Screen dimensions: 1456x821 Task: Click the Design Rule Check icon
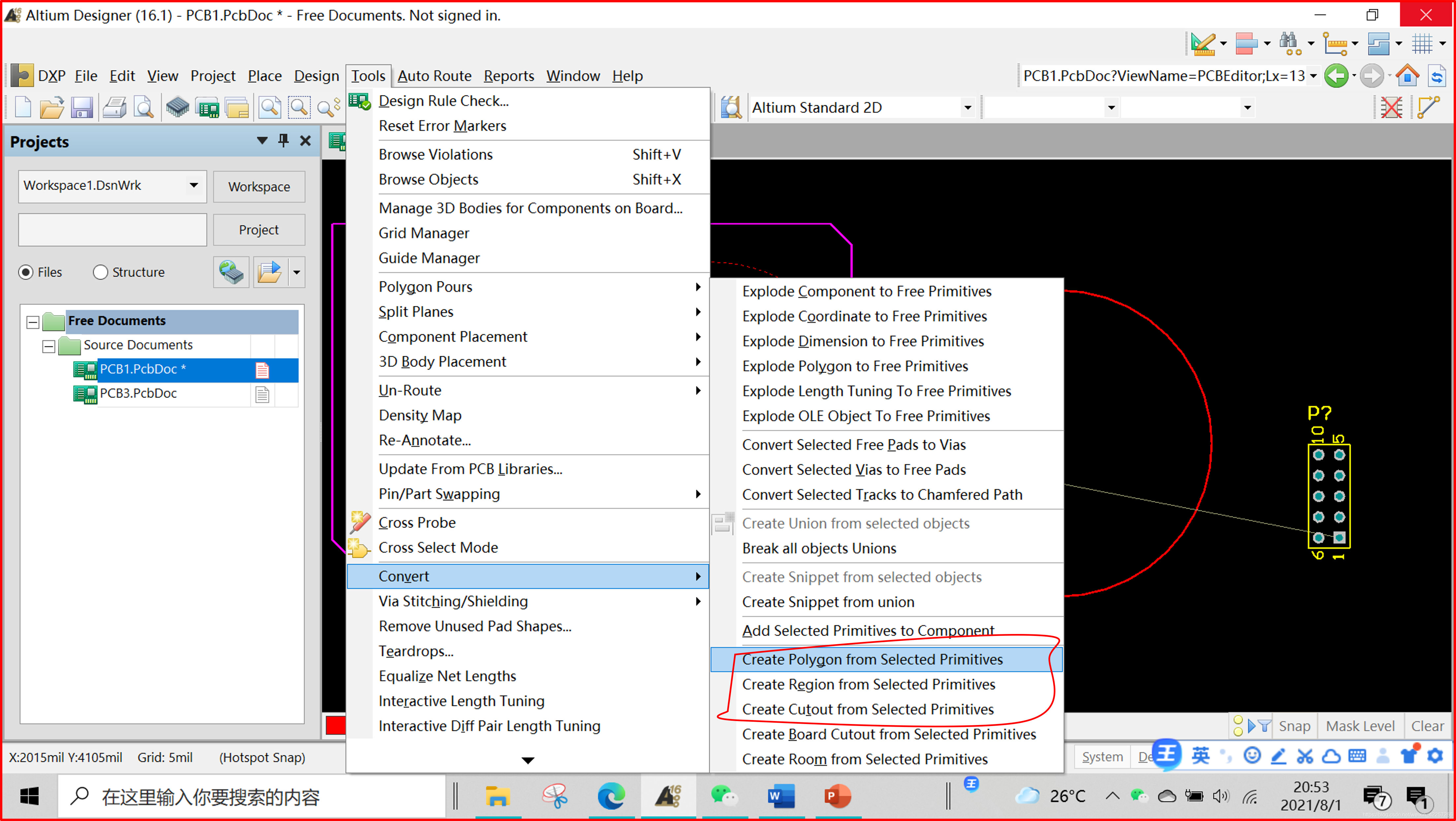(x=360, y=101)
